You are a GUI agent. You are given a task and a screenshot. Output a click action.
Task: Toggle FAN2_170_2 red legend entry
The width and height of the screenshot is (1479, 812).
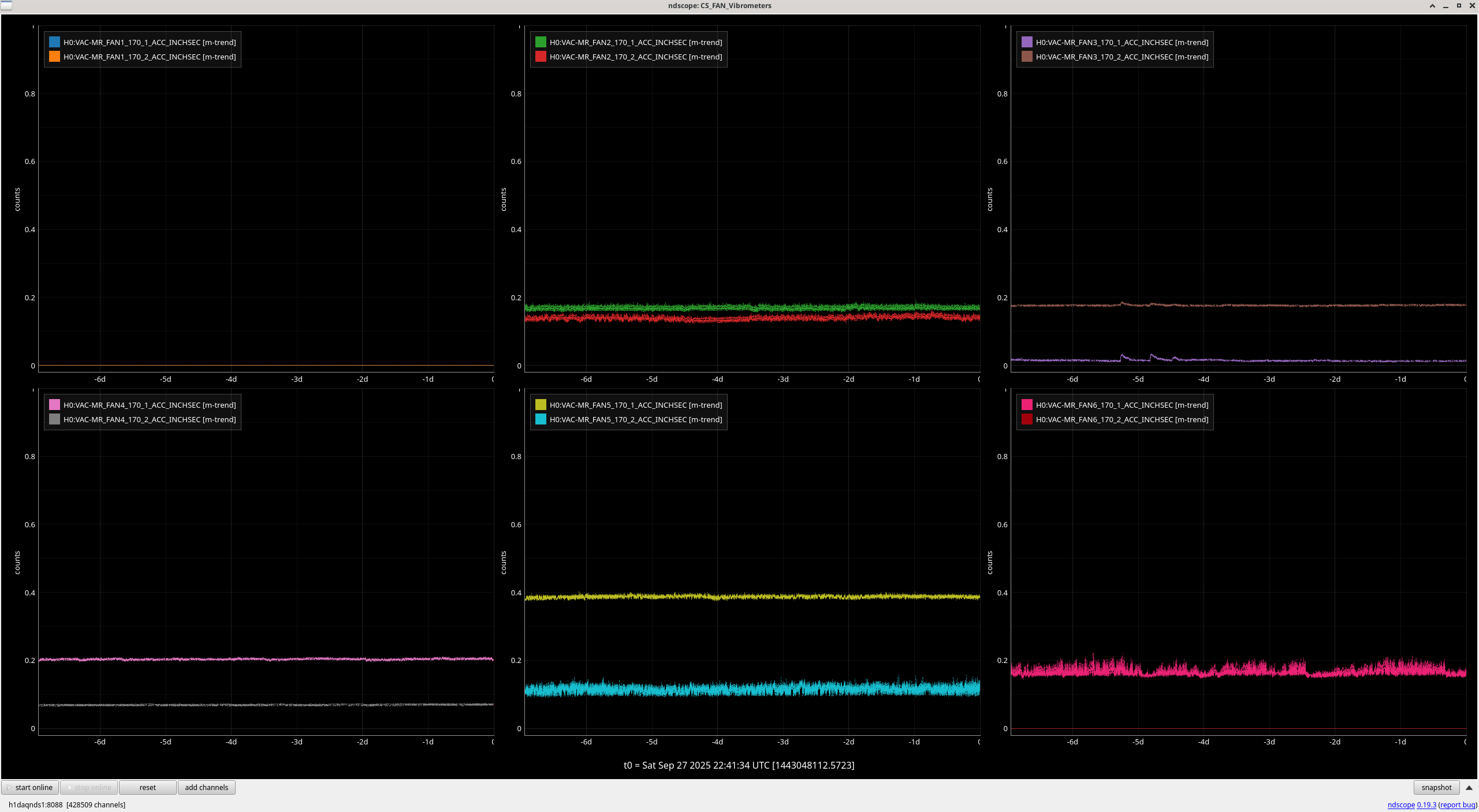[x=635, y=57]
